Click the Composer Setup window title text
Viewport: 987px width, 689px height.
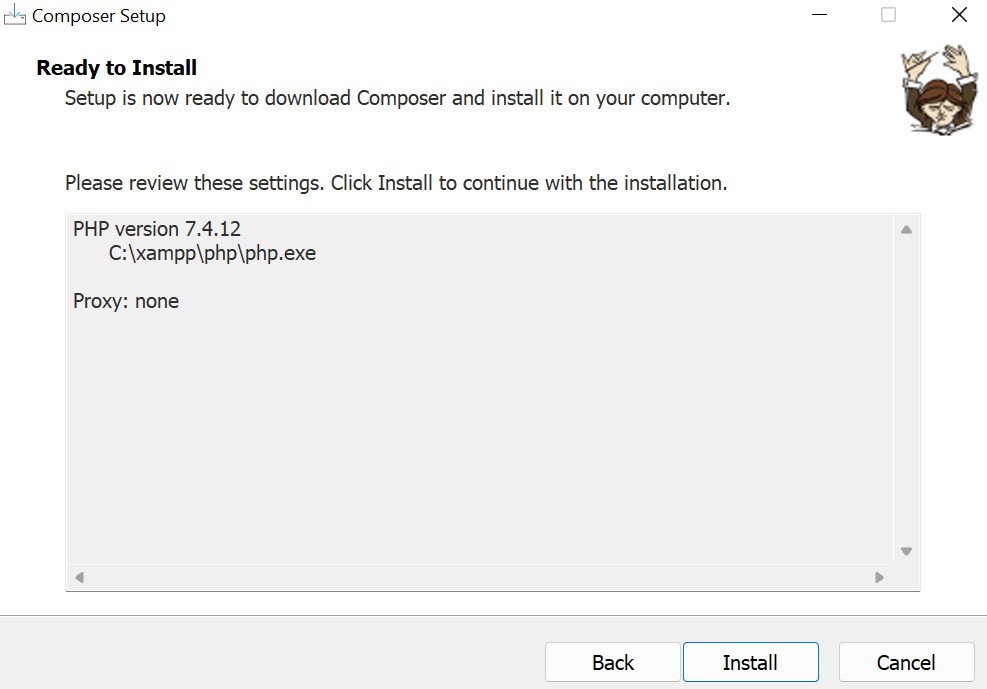99,16
